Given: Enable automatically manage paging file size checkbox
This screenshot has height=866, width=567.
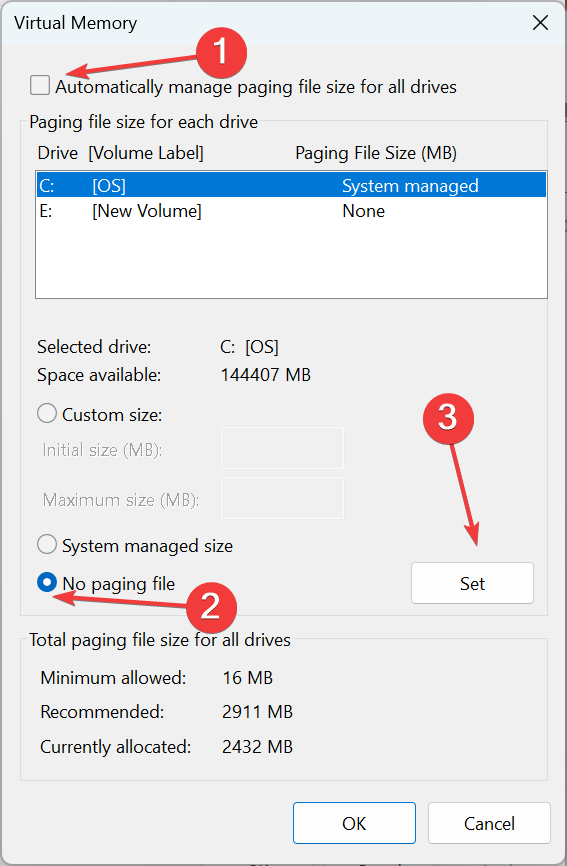Looking at the screenshot, I should click(x=40, y=86).
